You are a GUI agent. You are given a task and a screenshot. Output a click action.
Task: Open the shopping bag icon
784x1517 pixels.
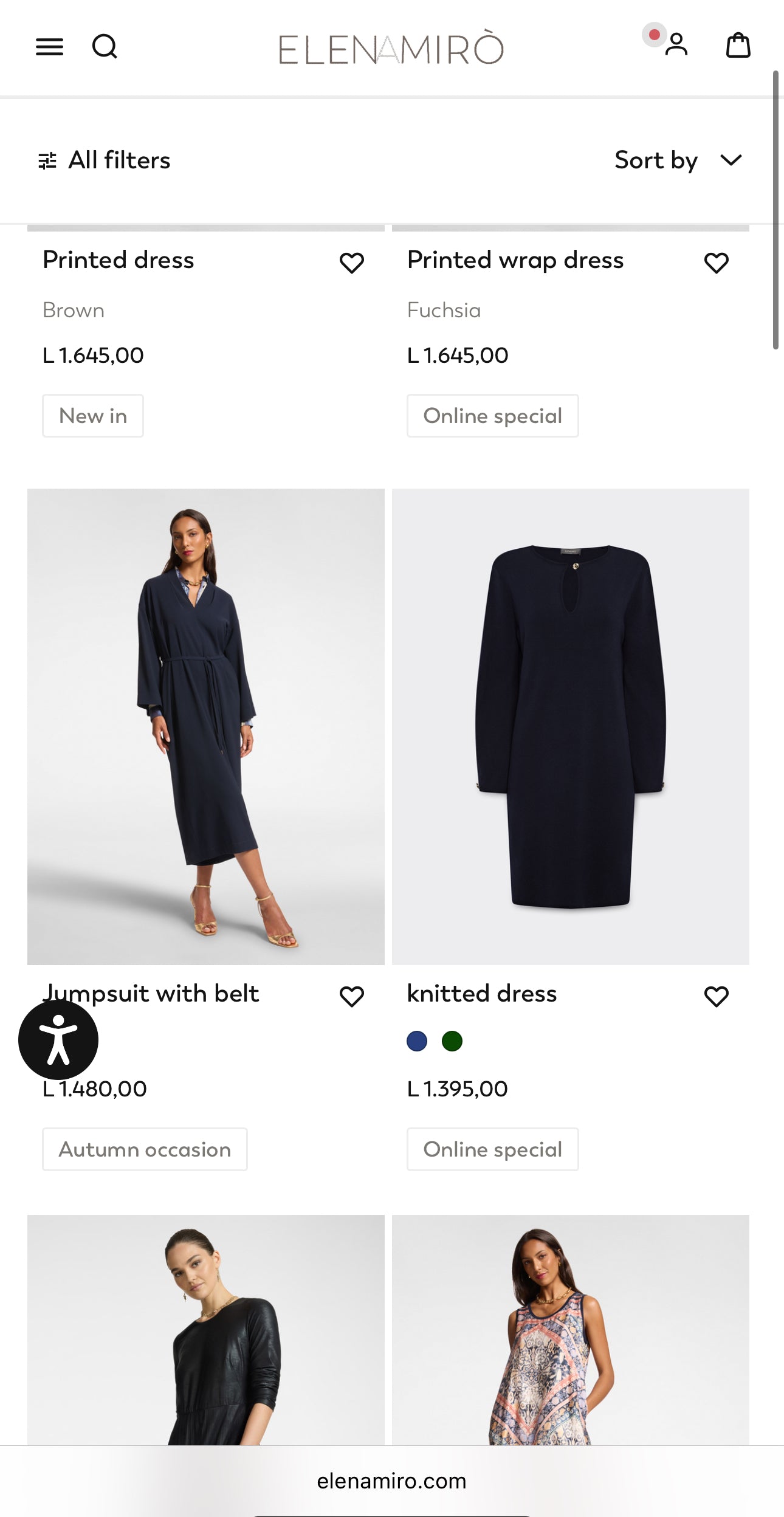pyautogui.click(x=738, y=46)
